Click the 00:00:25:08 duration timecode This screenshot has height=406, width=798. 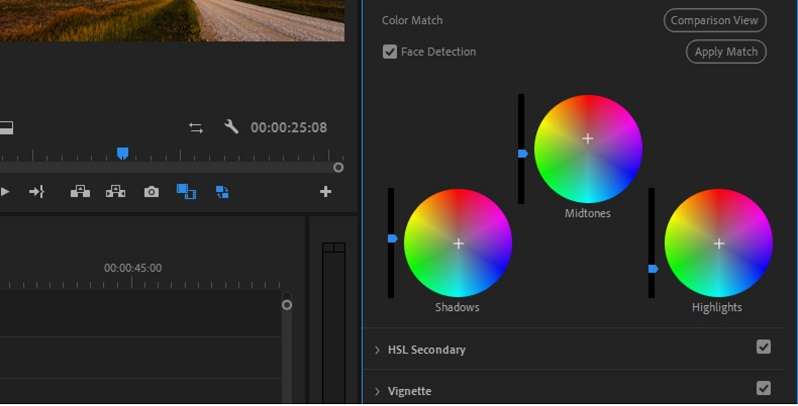pyautogui.click(x=289, y=128)
